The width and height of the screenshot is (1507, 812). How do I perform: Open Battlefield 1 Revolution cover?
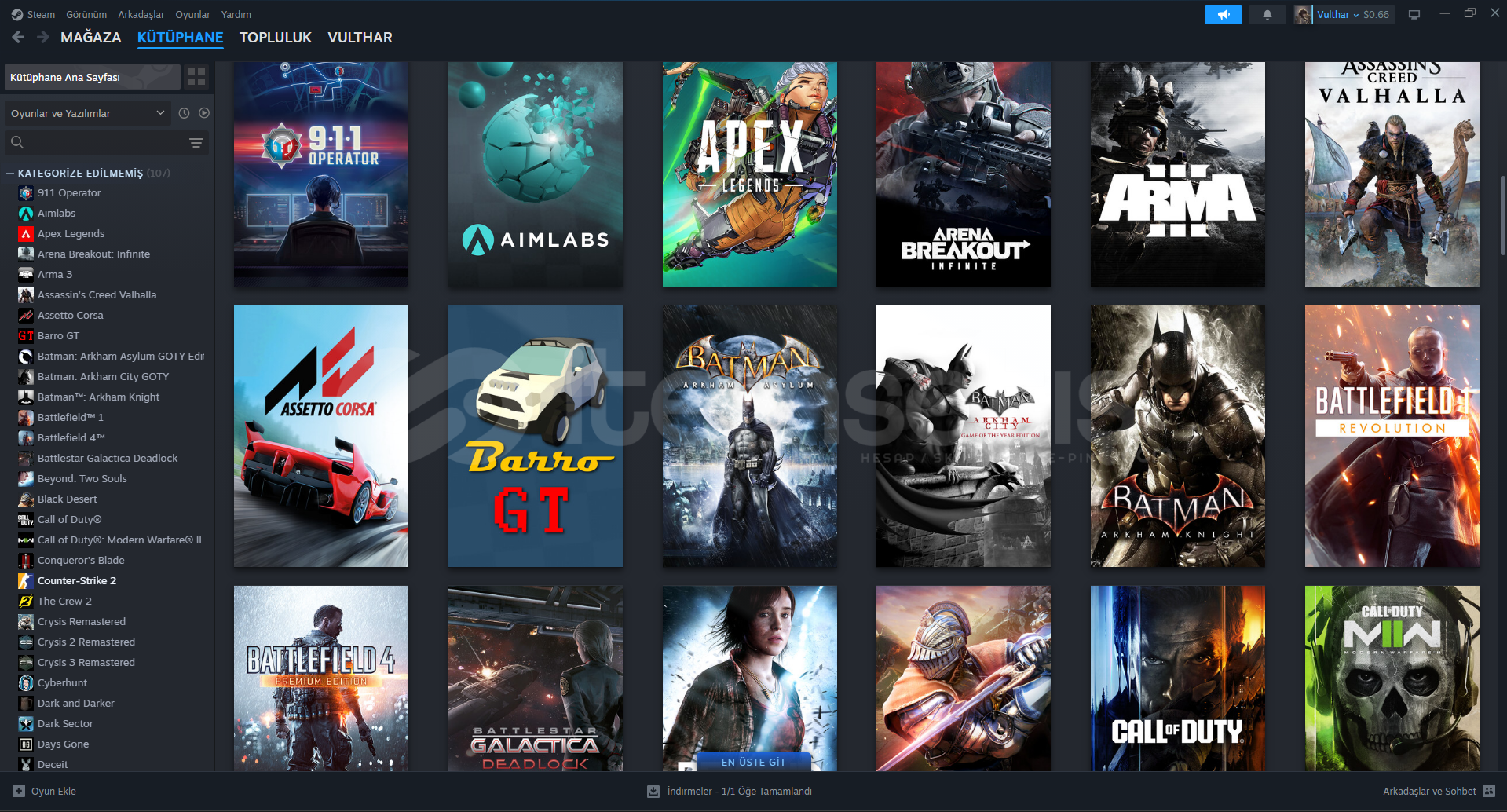coord(1392,436)
